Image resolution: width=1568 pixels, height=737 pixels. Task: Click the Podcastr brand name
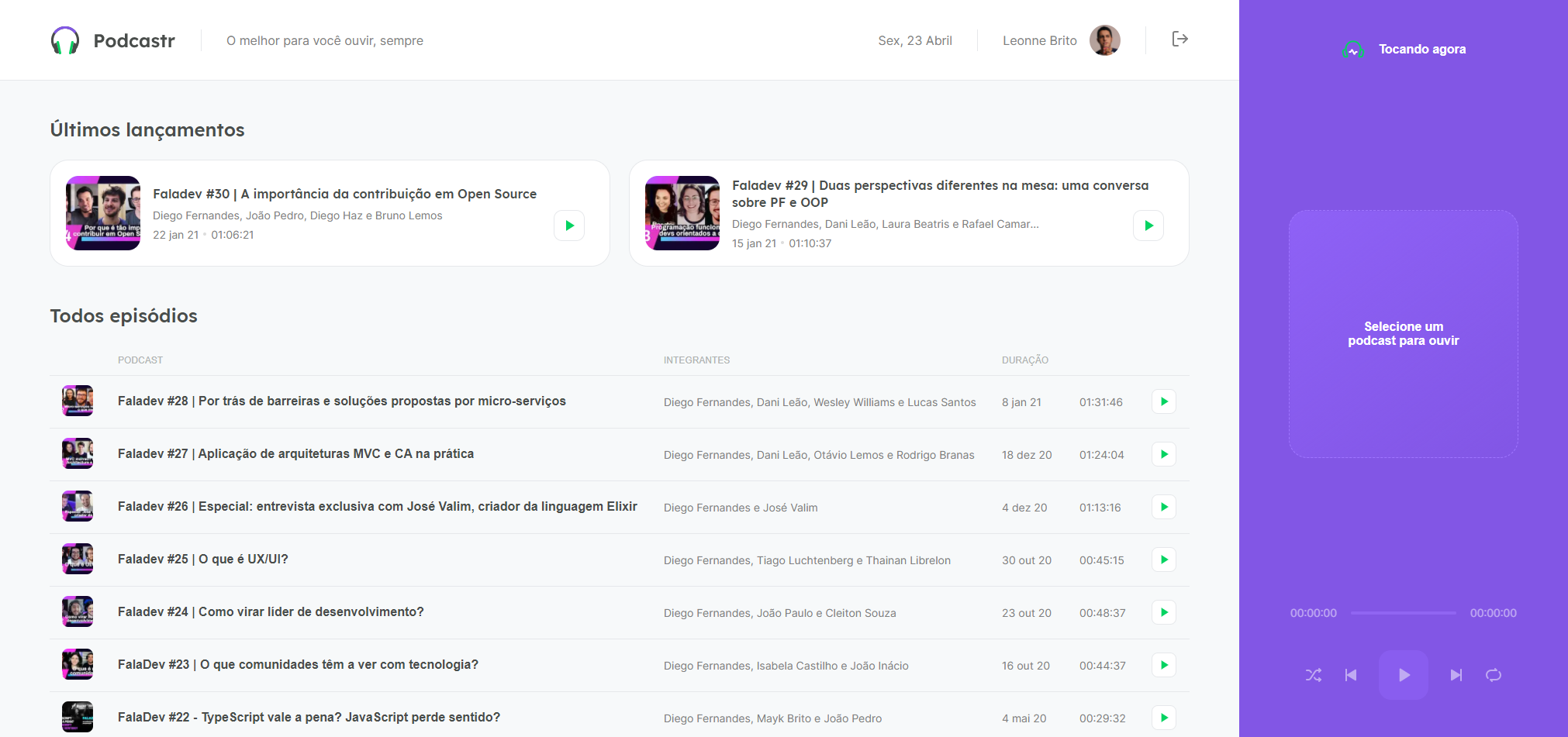click(134, 40)
